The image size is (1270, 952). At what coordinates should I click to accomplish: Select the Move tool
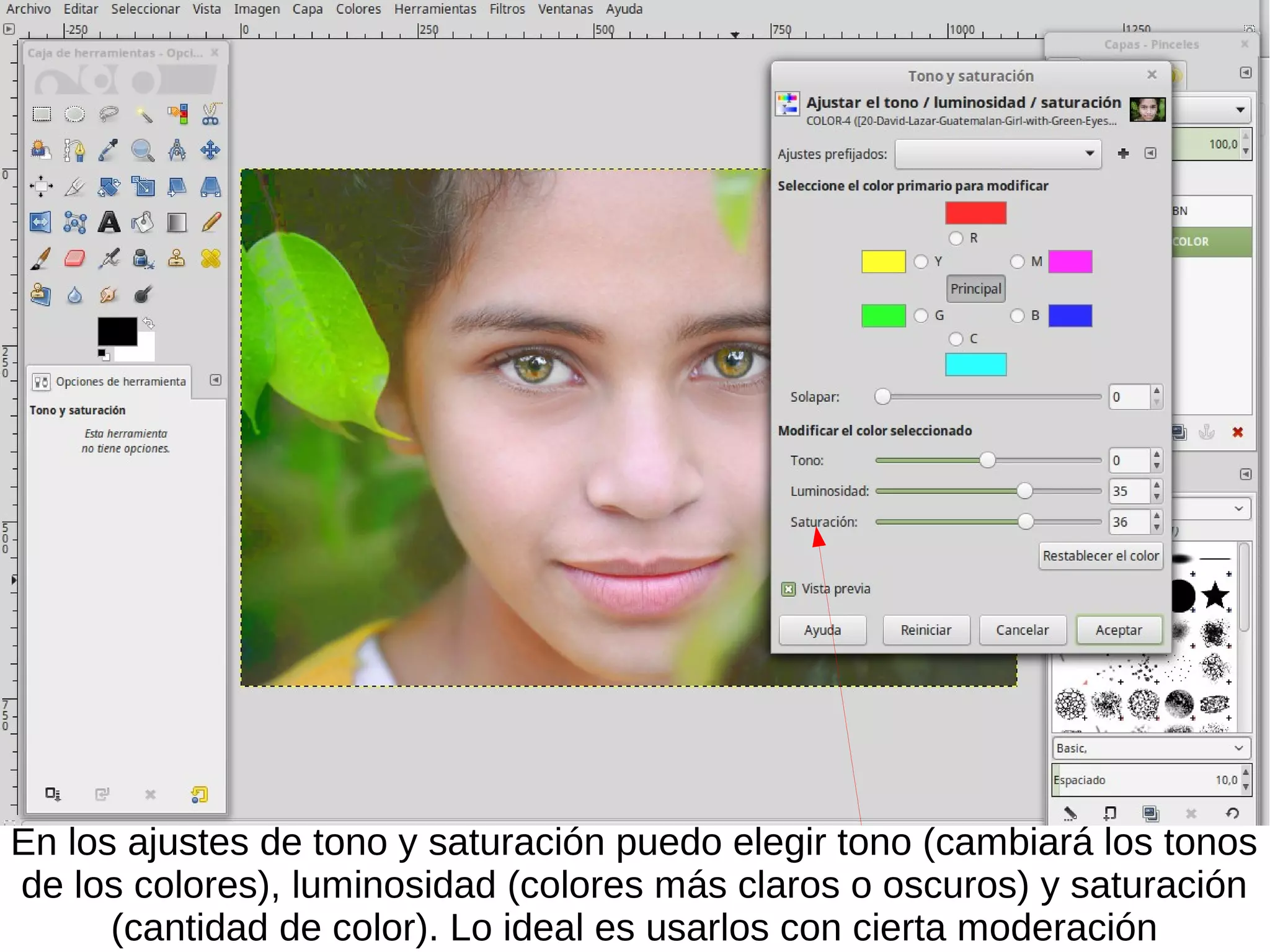(211, 150)
